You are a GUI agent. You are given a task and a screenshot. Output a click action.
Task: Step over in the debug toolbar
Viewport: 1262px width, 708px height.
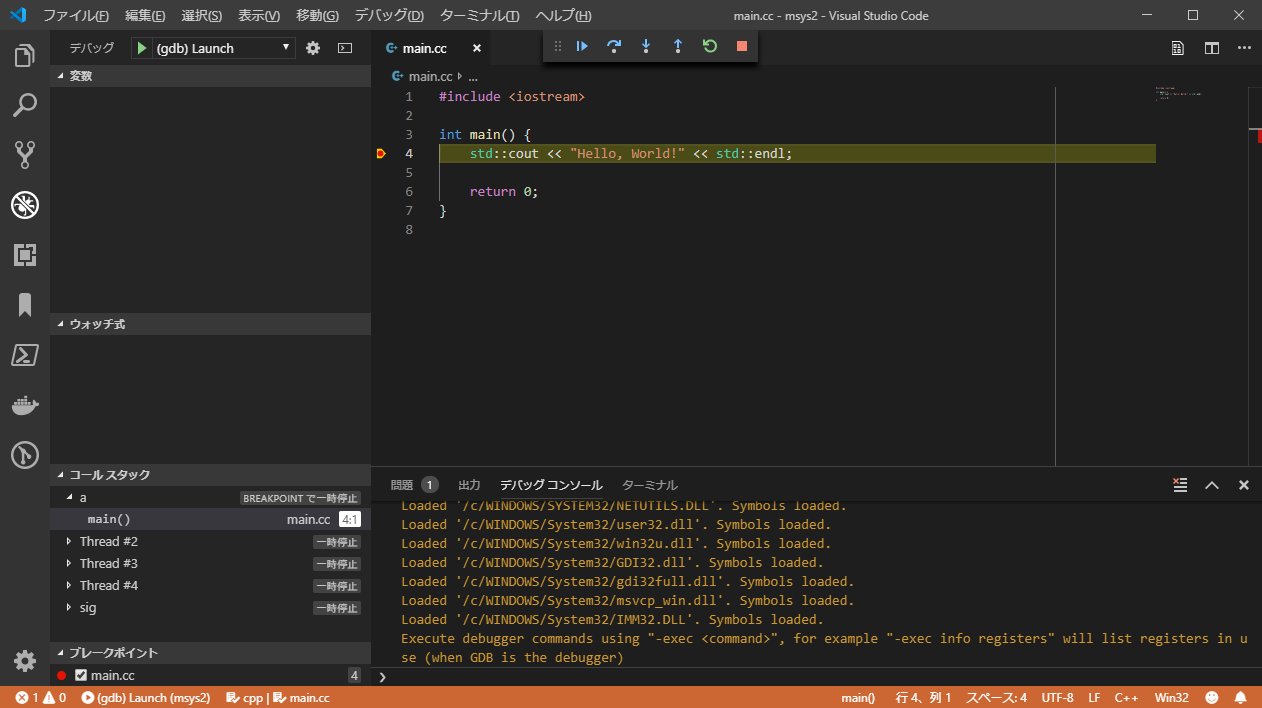614,46
